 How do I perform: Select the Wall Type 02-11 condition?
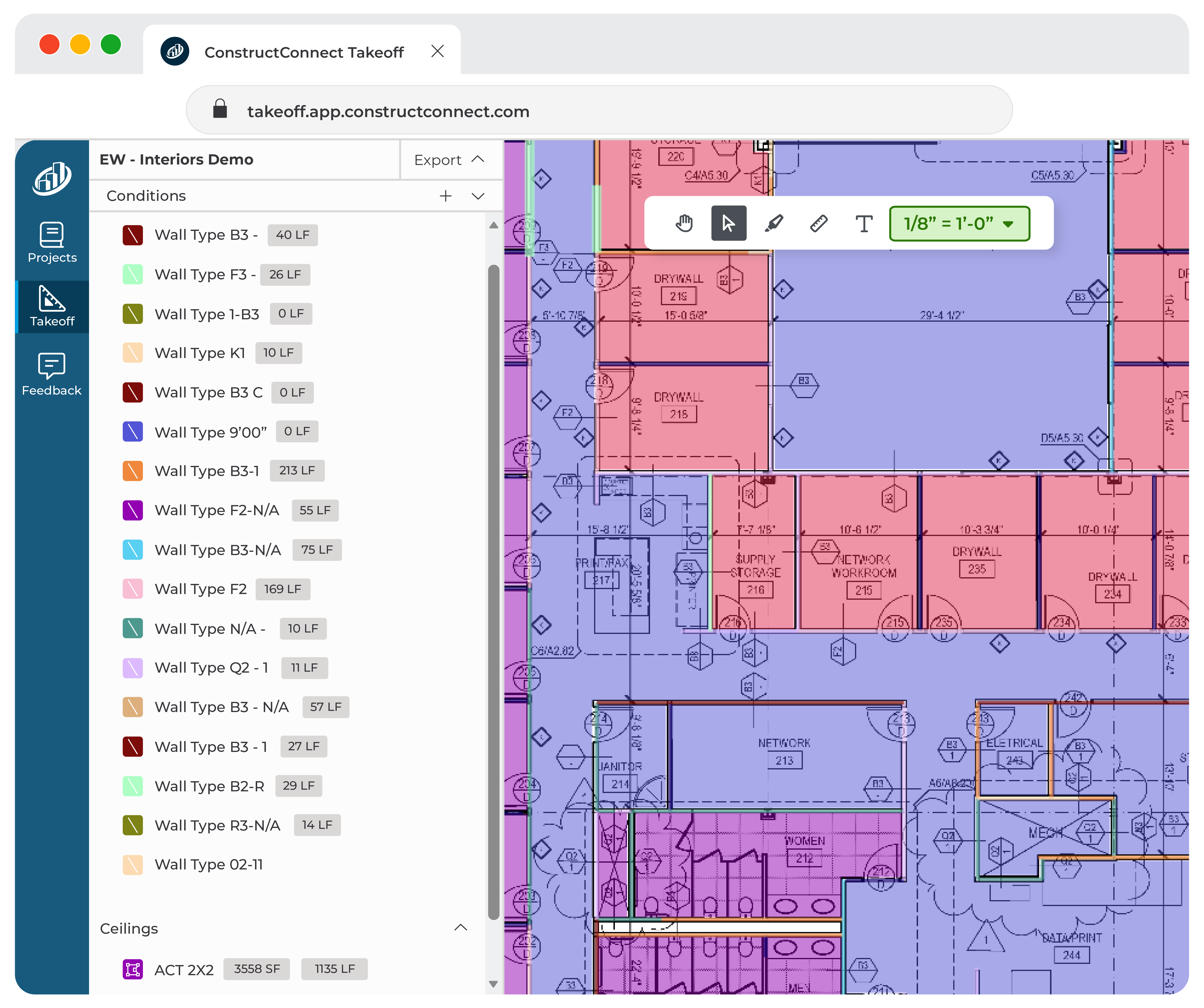click(x=209, y=865)
